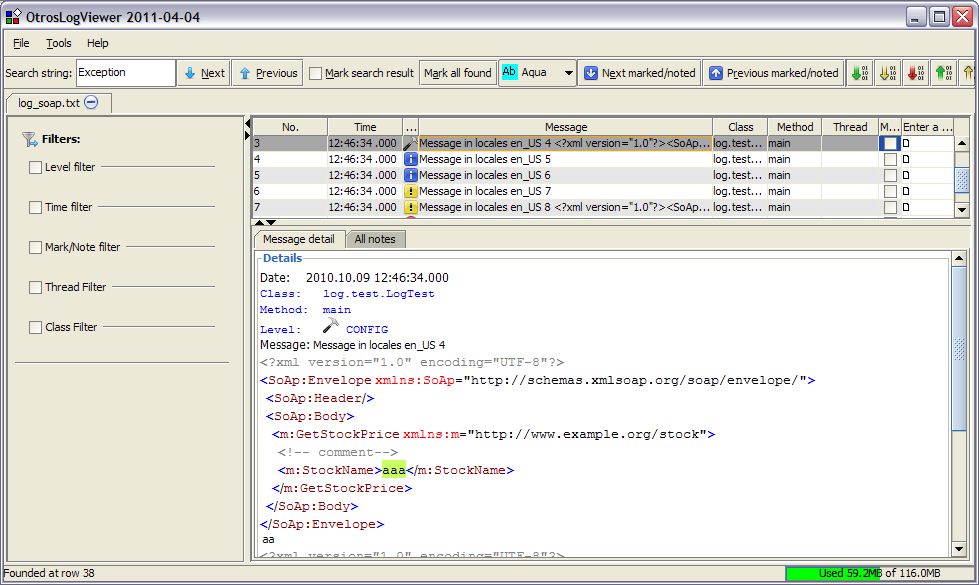This screenshot has width=979, height=585.
Task: Jump to previous green-level log event icon
Action: tap(943, 73)
